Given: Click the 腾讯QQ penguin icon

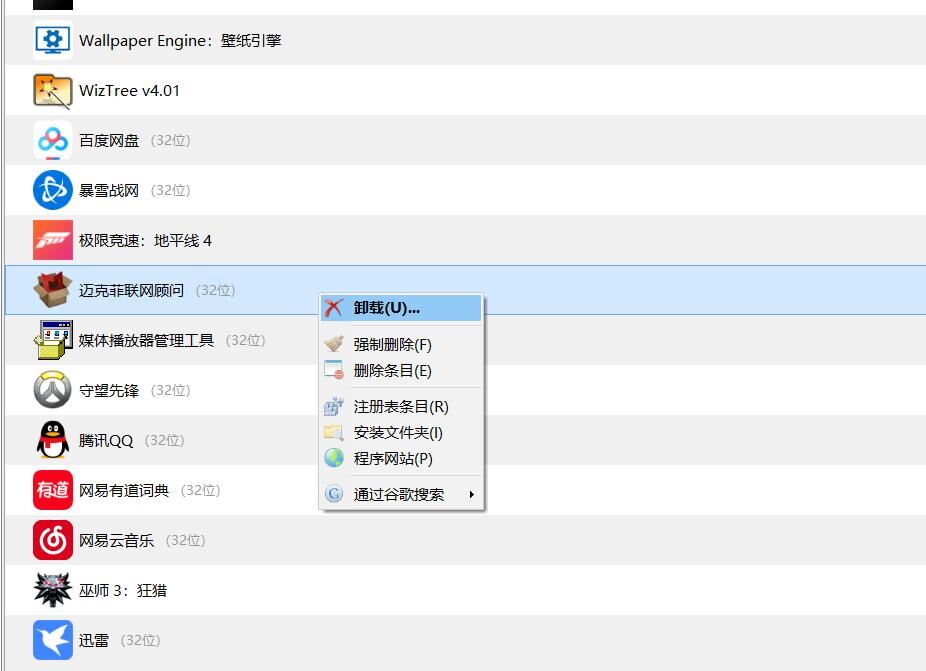Looking at the screenshot, I should 52,440.
